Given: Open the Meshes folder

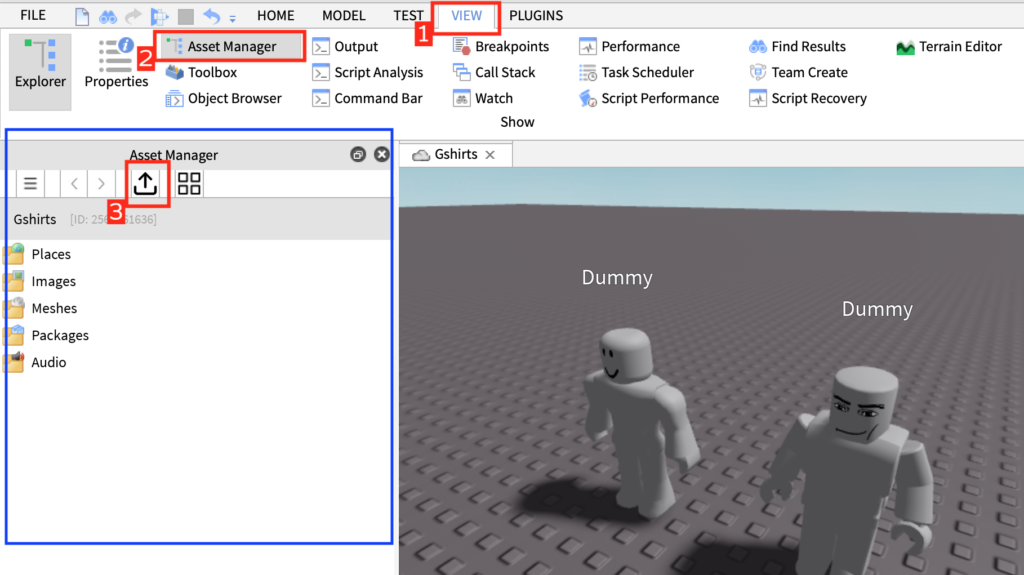Looking at the screenshot, I should [41, 308].
